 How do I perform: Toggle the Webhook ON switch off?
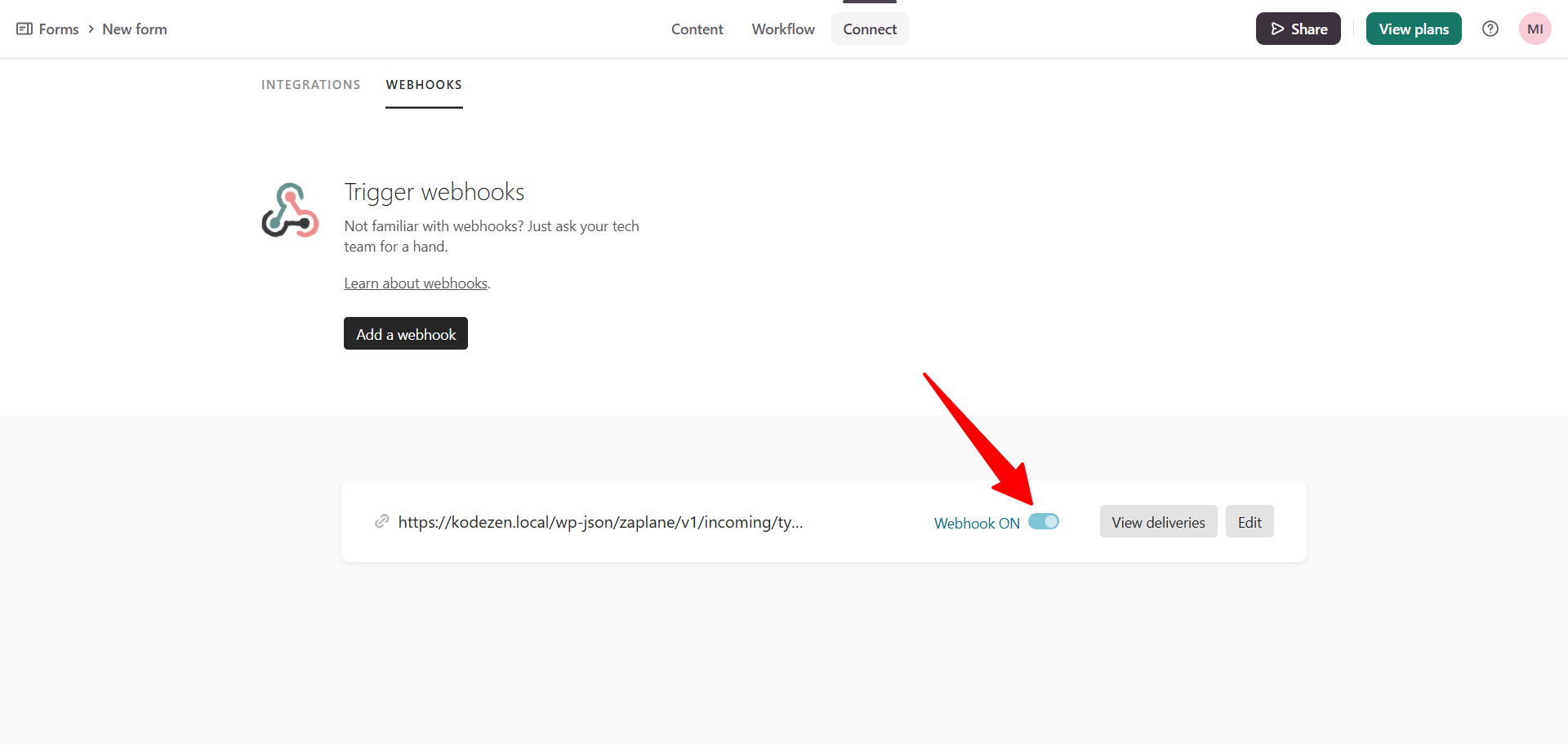1044,521
